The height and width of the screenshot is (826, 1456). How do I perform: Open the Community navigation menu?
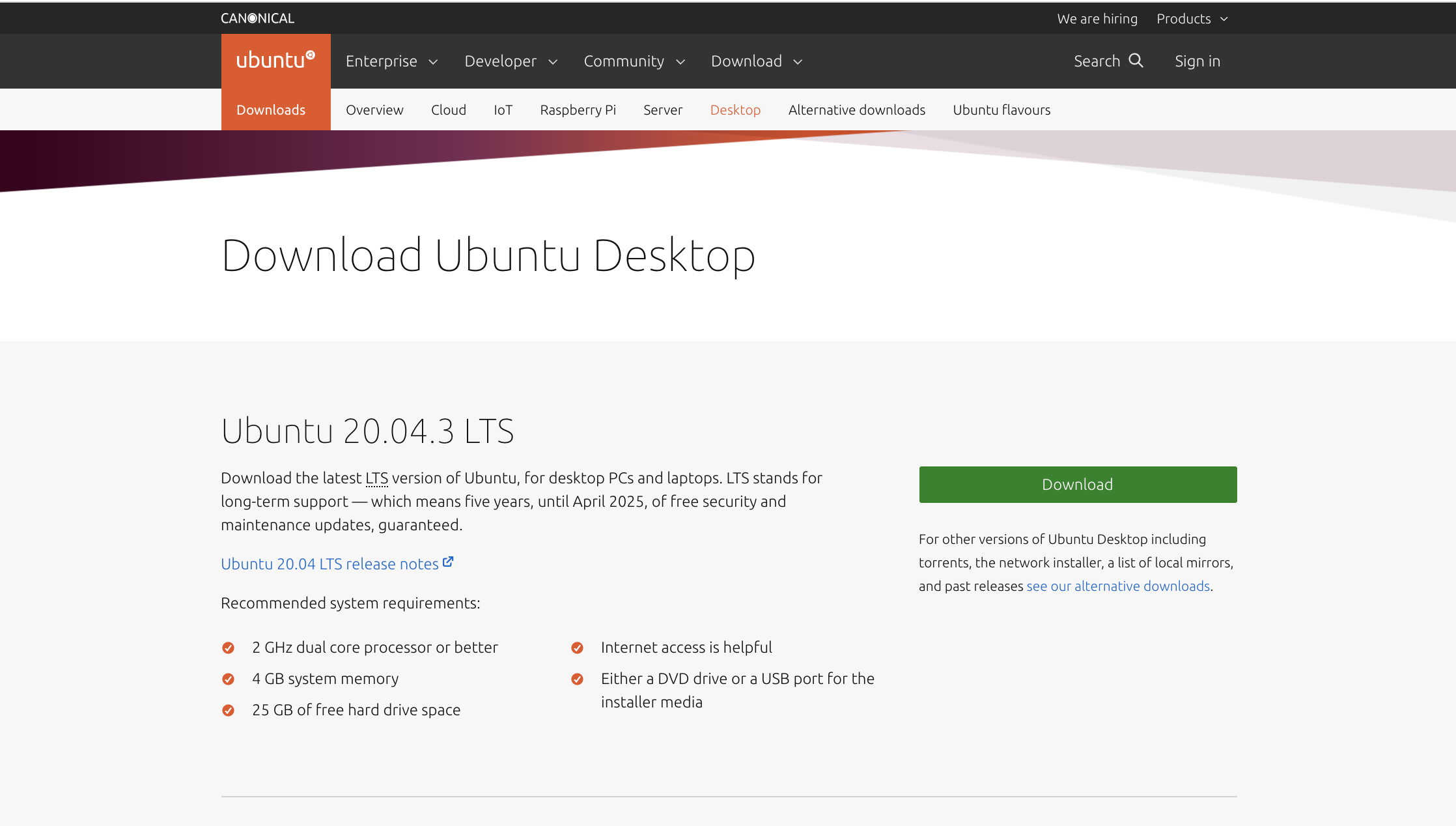[635, 61]
